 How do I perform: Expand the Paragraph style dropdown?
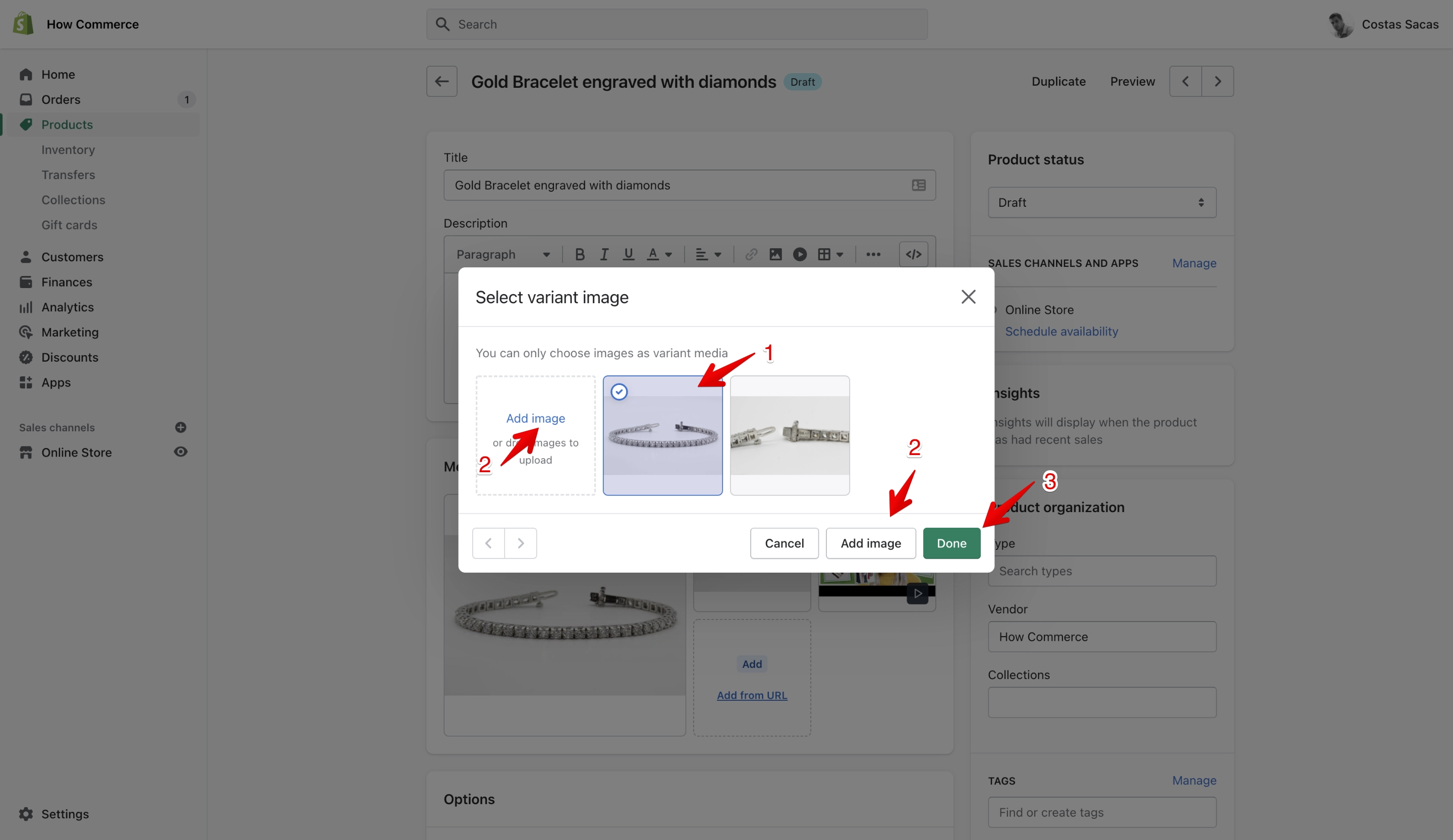click(503, 254)
